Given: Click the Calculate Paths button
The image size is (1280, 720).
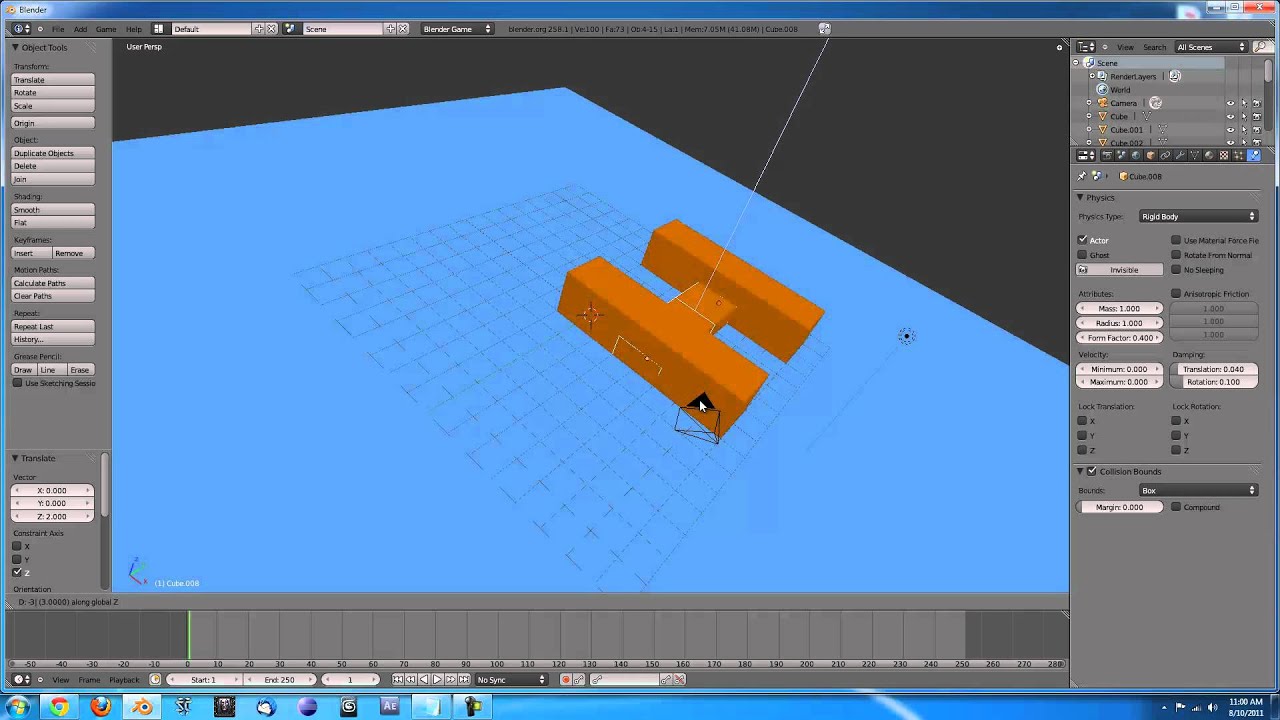Looking at the screenshot, I should coord(53,283).
